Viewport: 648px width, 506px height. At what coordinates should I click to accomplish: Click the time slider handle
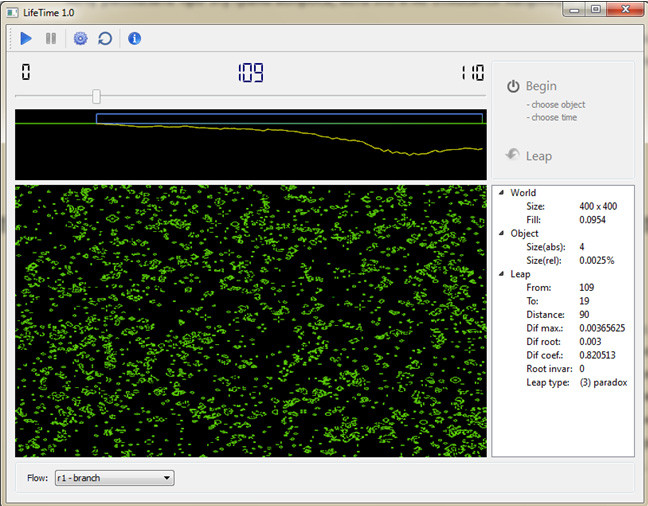pos(96,96)
